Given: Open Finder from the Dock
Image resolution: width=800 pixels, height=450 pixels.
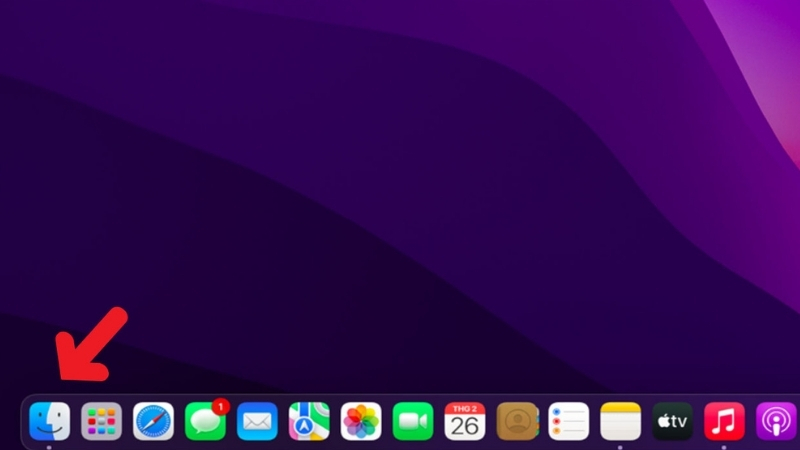Looking at the screenshot, I should pyautogui.click(x=49, y=421).
